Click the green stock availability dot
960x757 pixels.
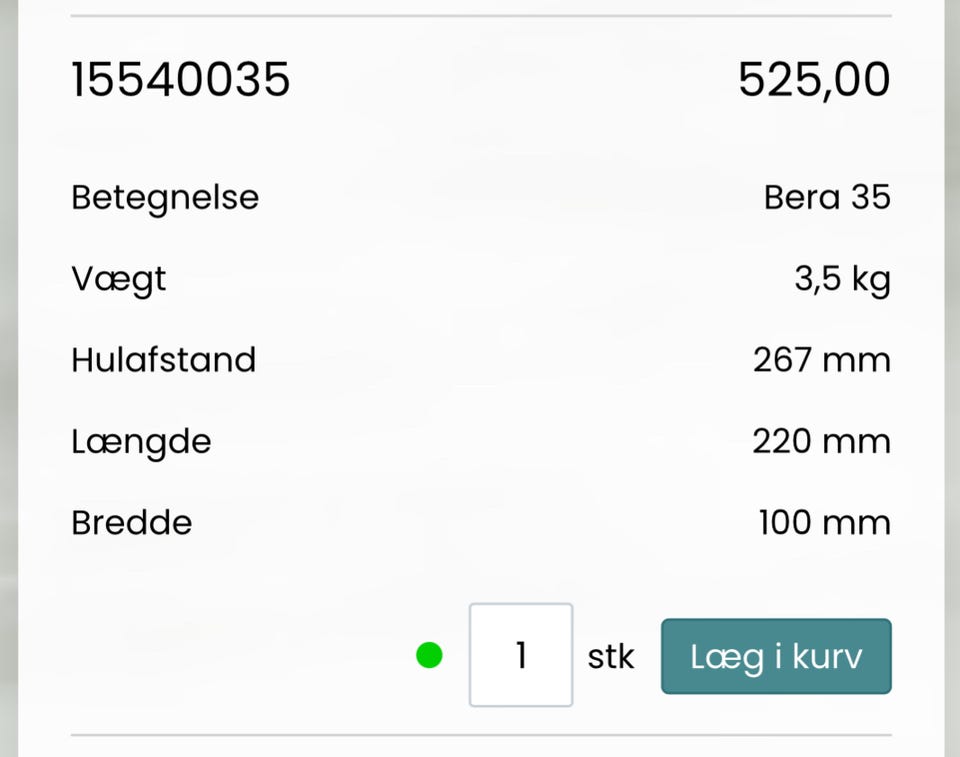click(429, 656)
